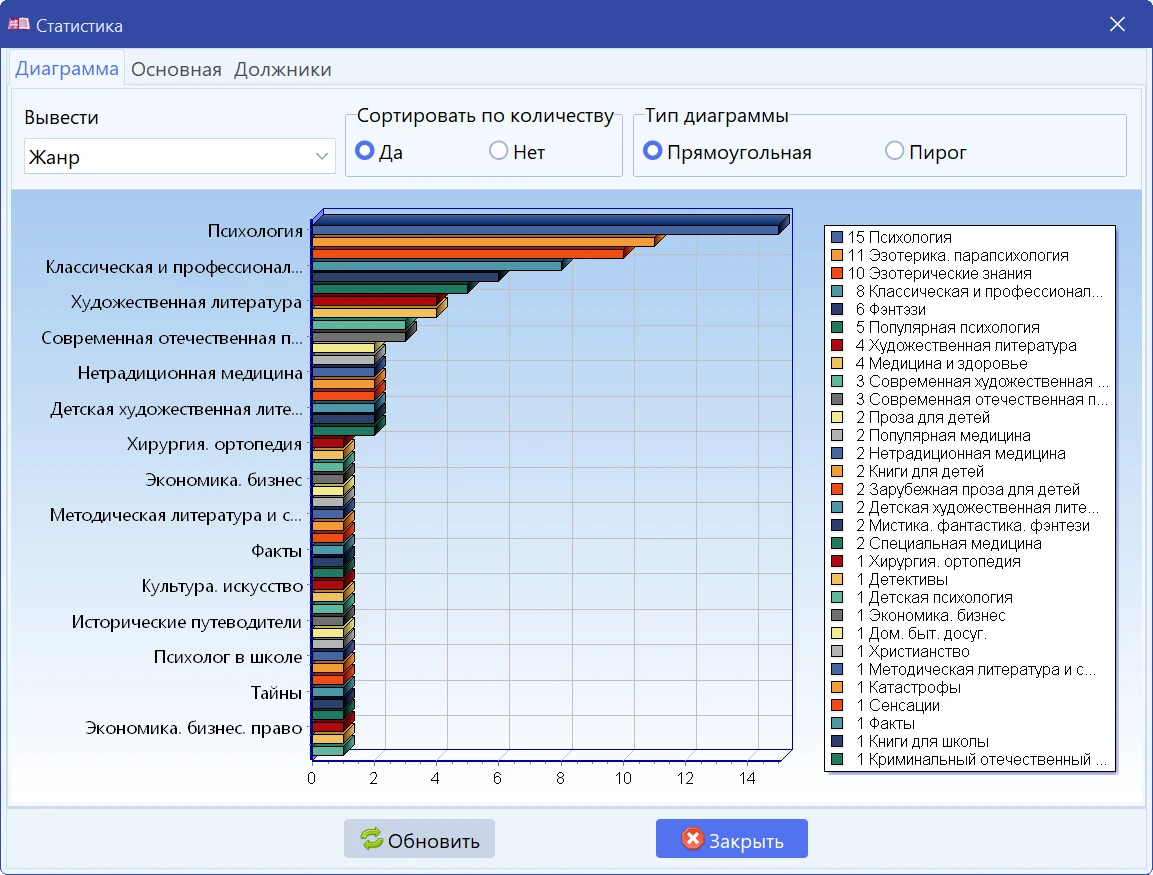
Task: Select the Да sorting radio button
Action: 365,151
